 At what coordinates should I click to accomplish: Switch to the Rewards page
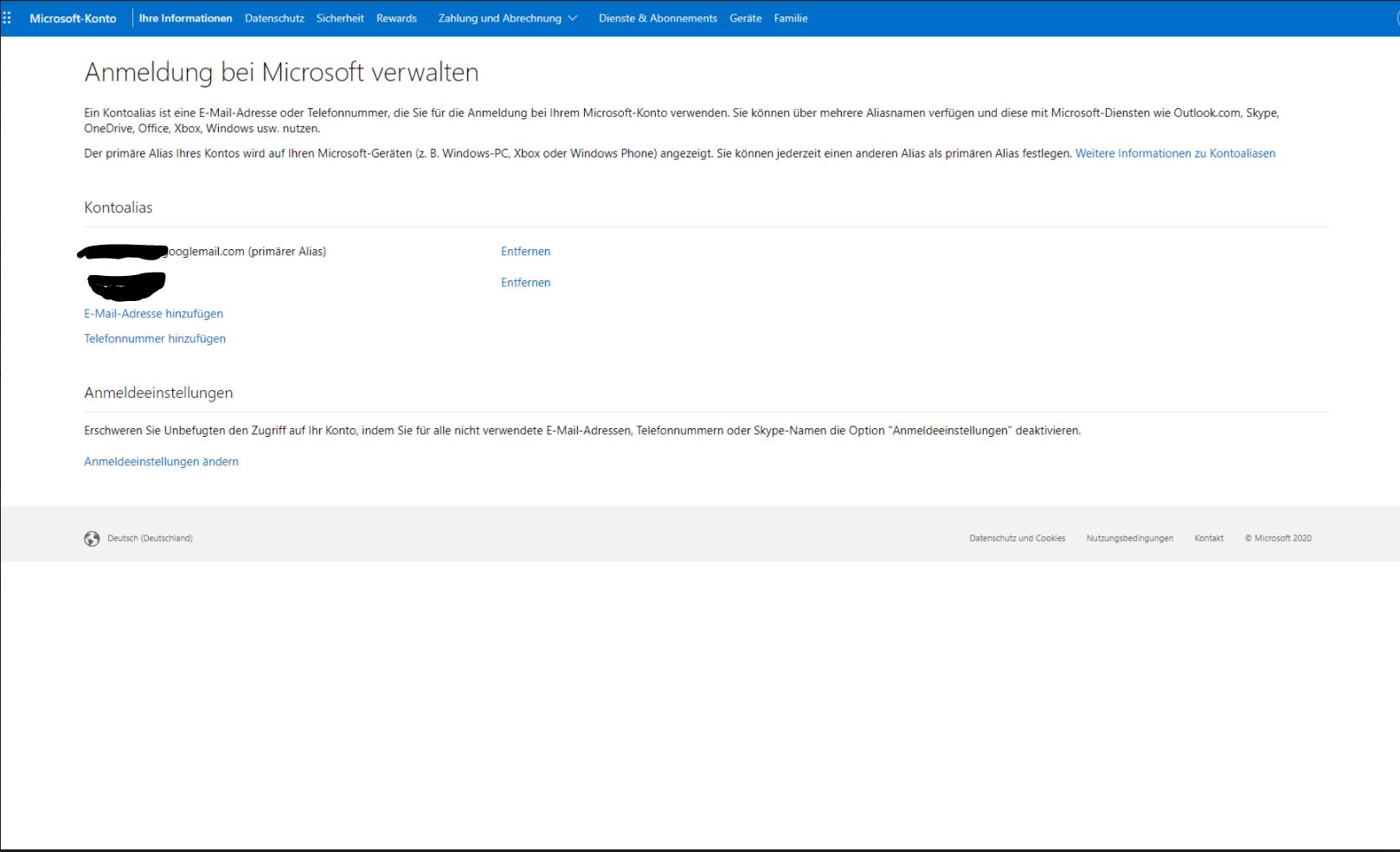[x=396, y=18]
